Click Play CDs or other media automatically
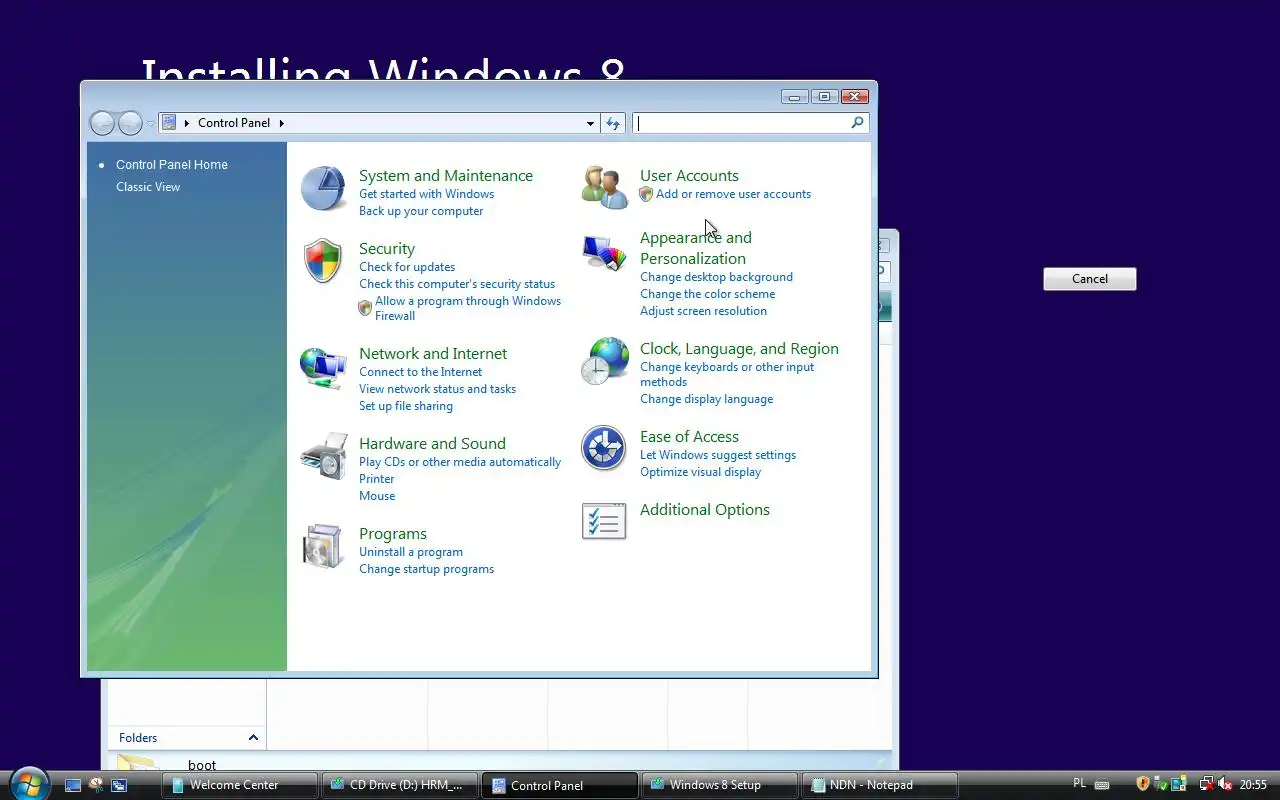This screenshot has height=800, width=1280. (x=460, y=462)
